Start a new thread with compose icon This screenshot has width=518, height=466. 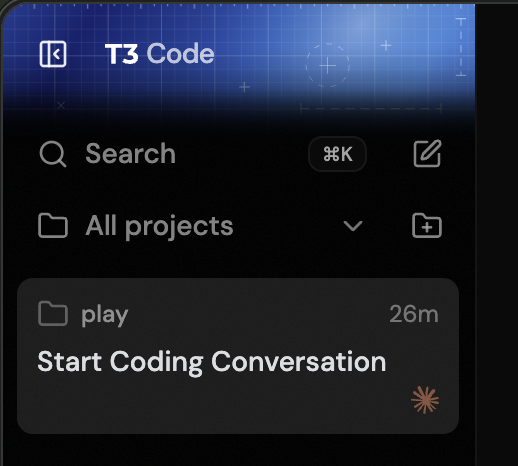pyautogui.click(x=427, y=153)
